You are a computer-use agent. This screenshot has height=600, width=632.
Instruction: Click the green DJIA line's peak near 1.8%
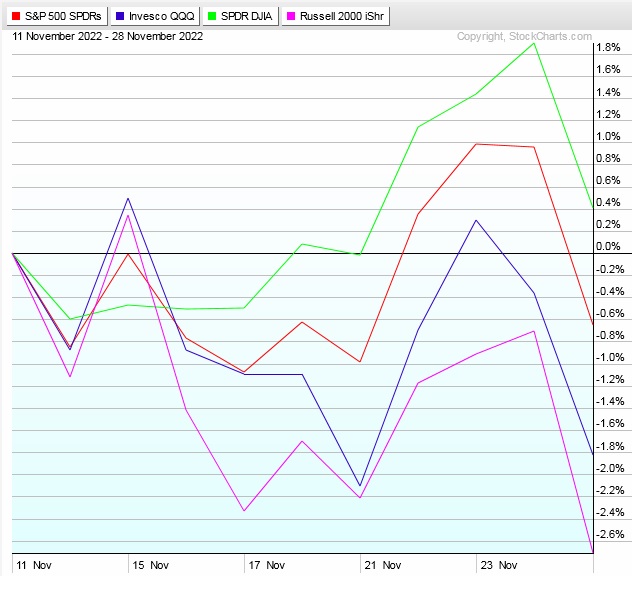point(534,43)
